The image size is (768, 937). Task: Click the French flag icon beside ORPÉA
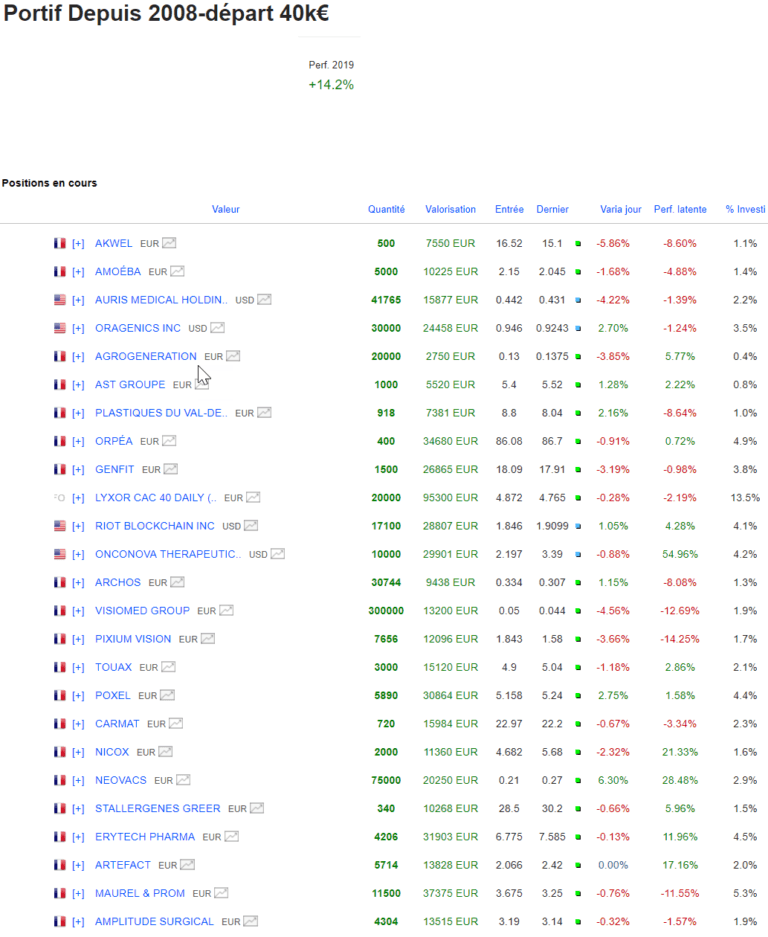pos(59,441)
